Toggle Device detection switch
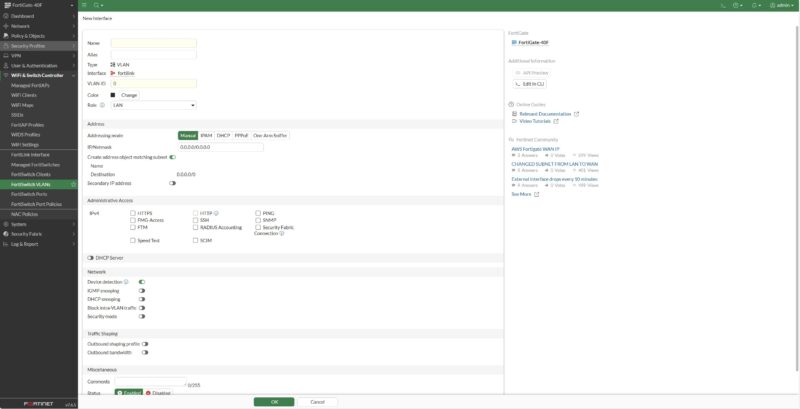The width and height of the screenshot is (800, 409). tap(142, 282)
